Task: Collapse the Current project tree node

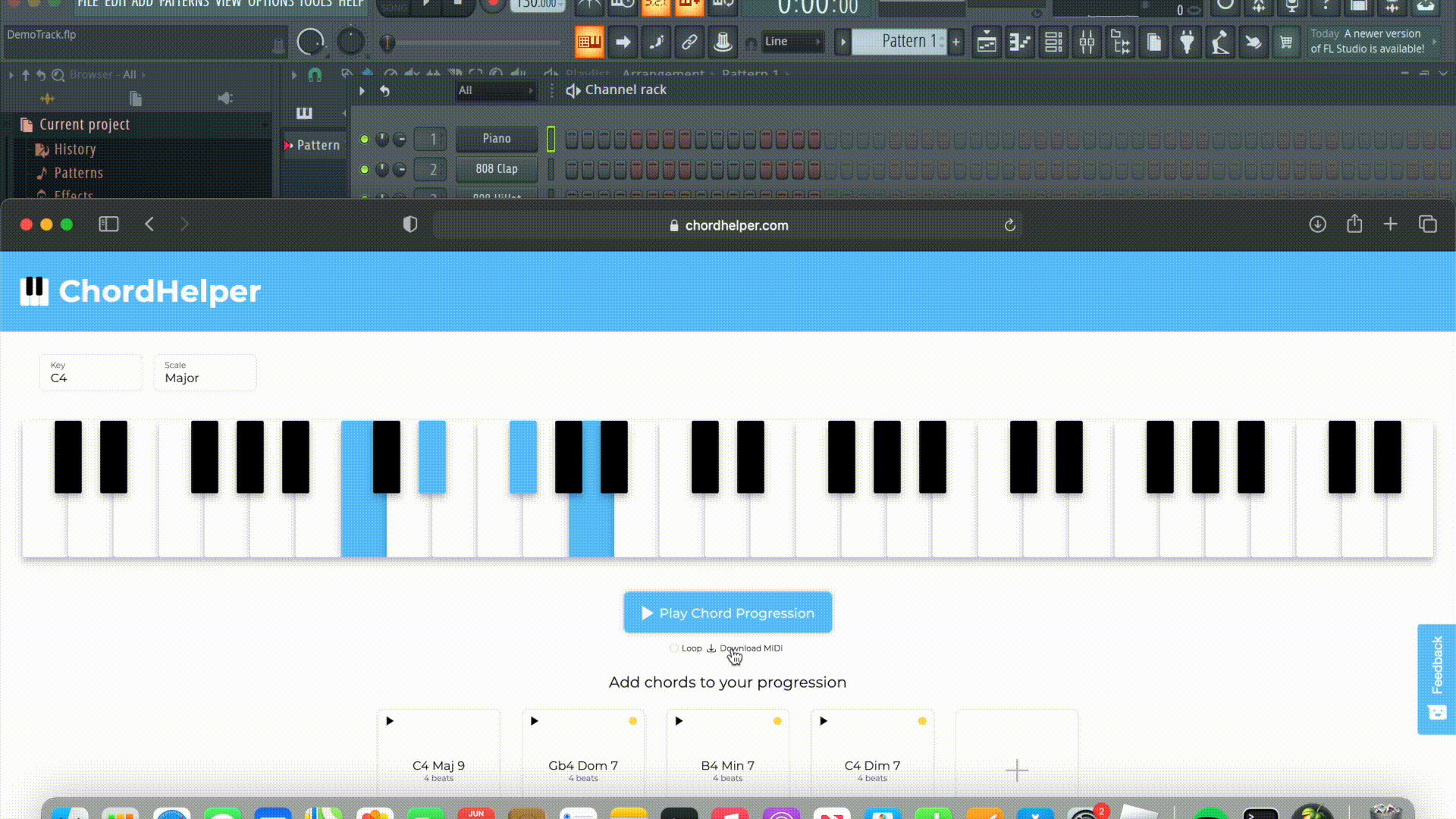Action: pyautogui.click(x=83, y=124)
